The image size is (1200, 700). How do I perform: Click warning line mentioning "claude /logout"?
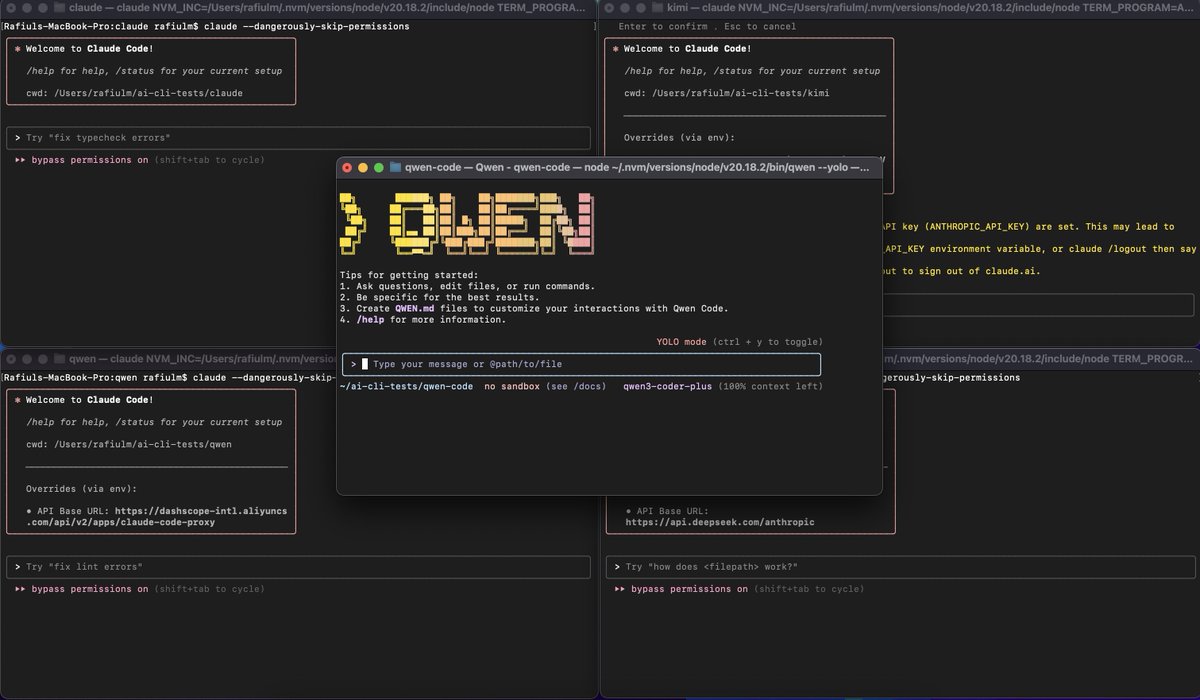1040,249
